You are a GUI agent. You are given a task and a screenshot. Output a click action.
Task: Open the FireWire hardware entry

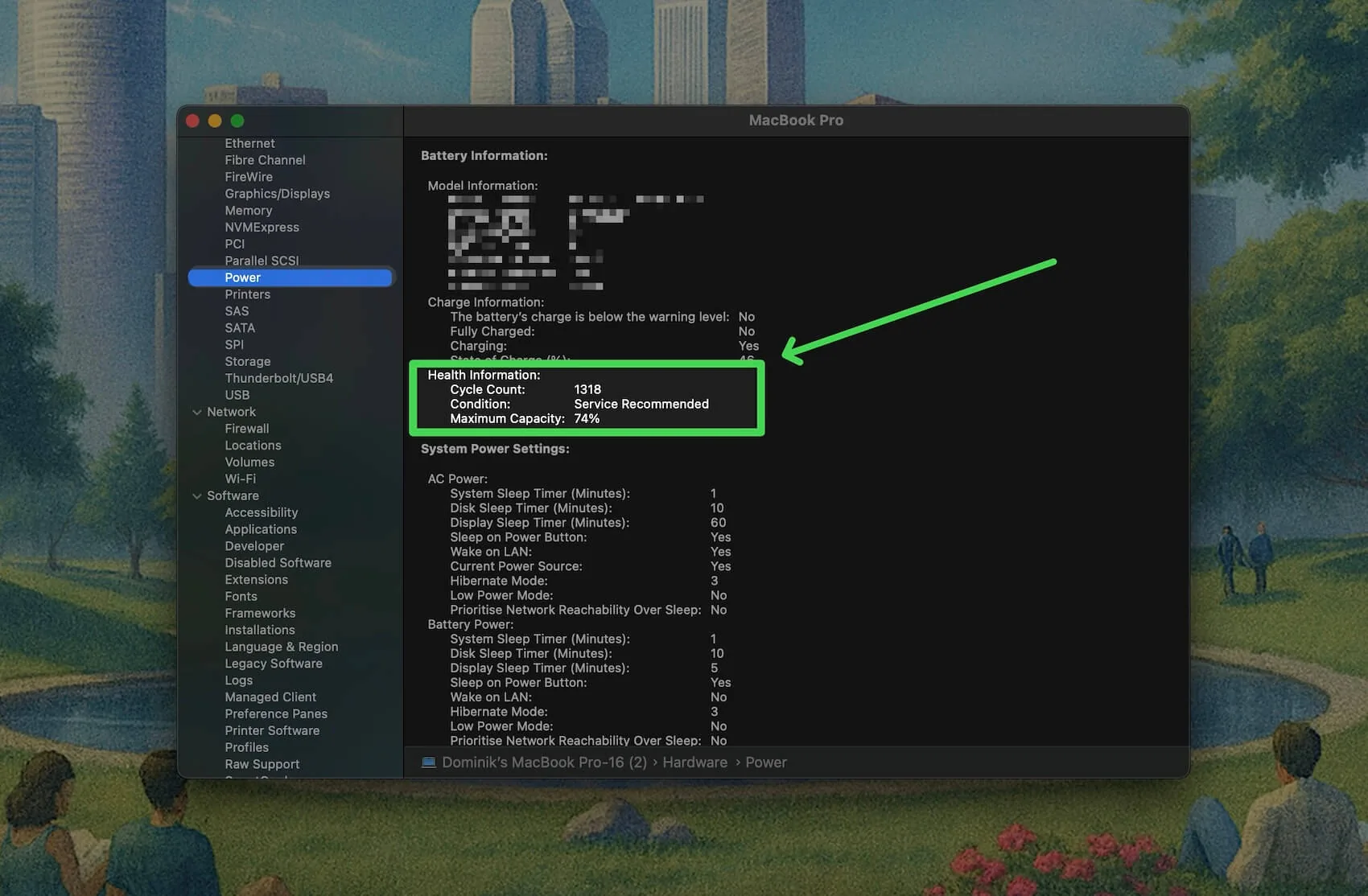pos(249,177)
